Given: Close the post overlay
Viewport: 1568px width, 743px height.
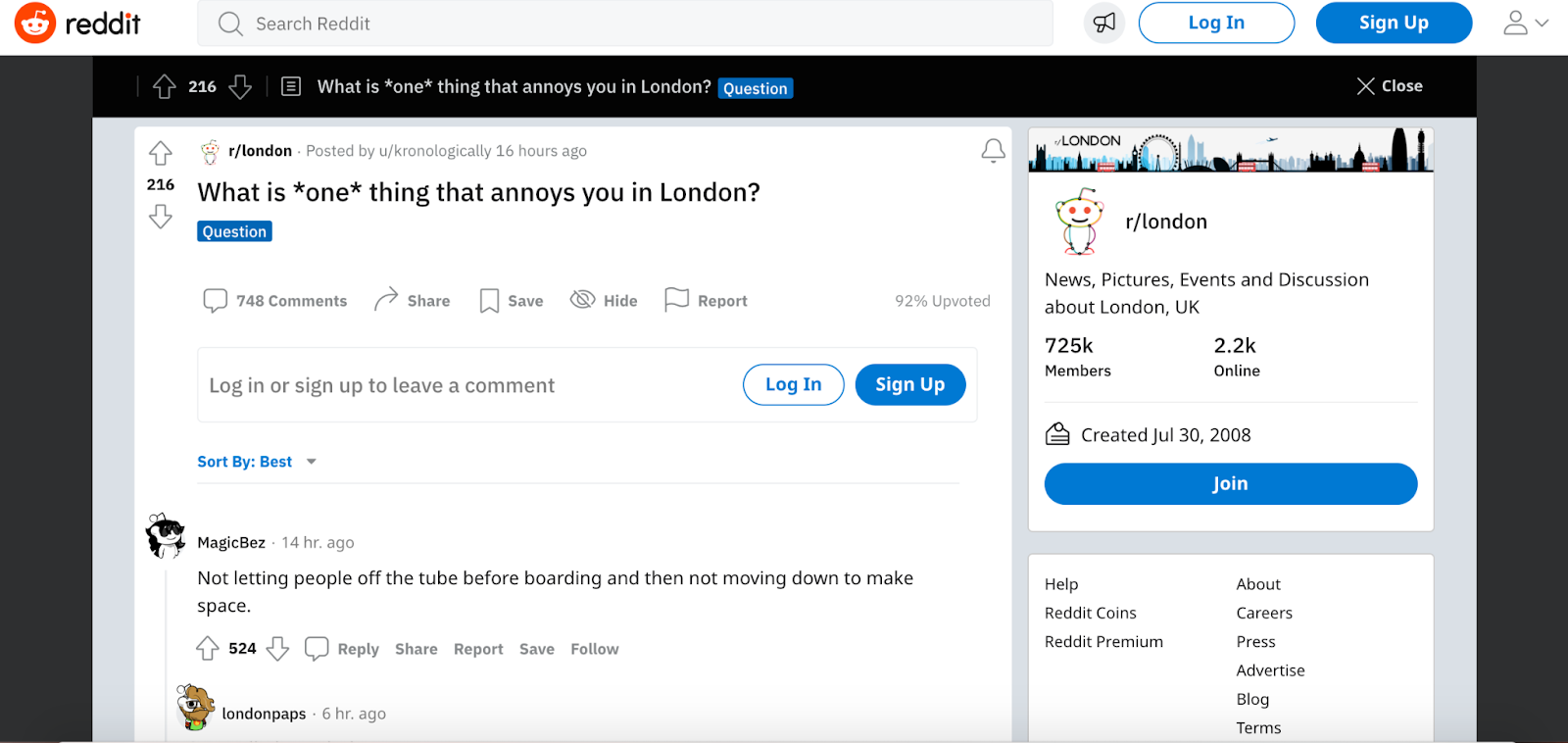Looking at the screenshot, I should (1390, 86).
